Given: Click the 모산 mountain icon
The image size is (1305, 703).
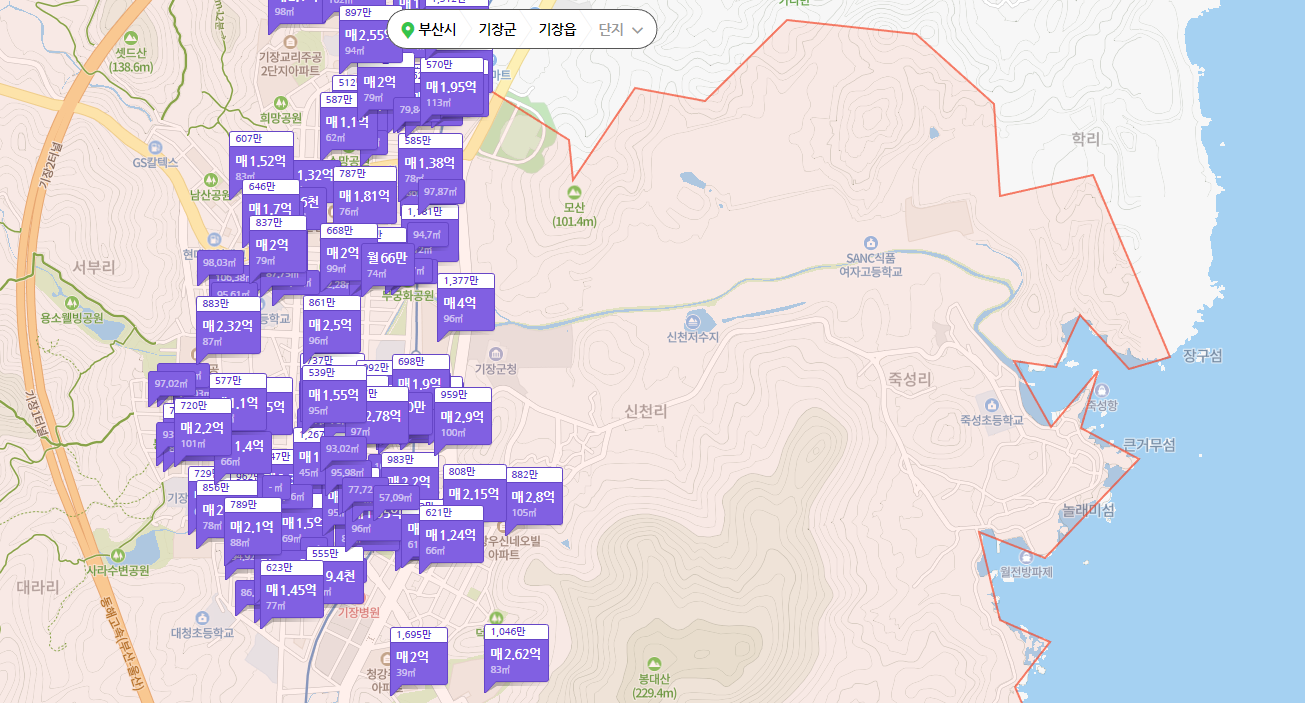Looking at the screenshot, I should click(x=574, y=192).
